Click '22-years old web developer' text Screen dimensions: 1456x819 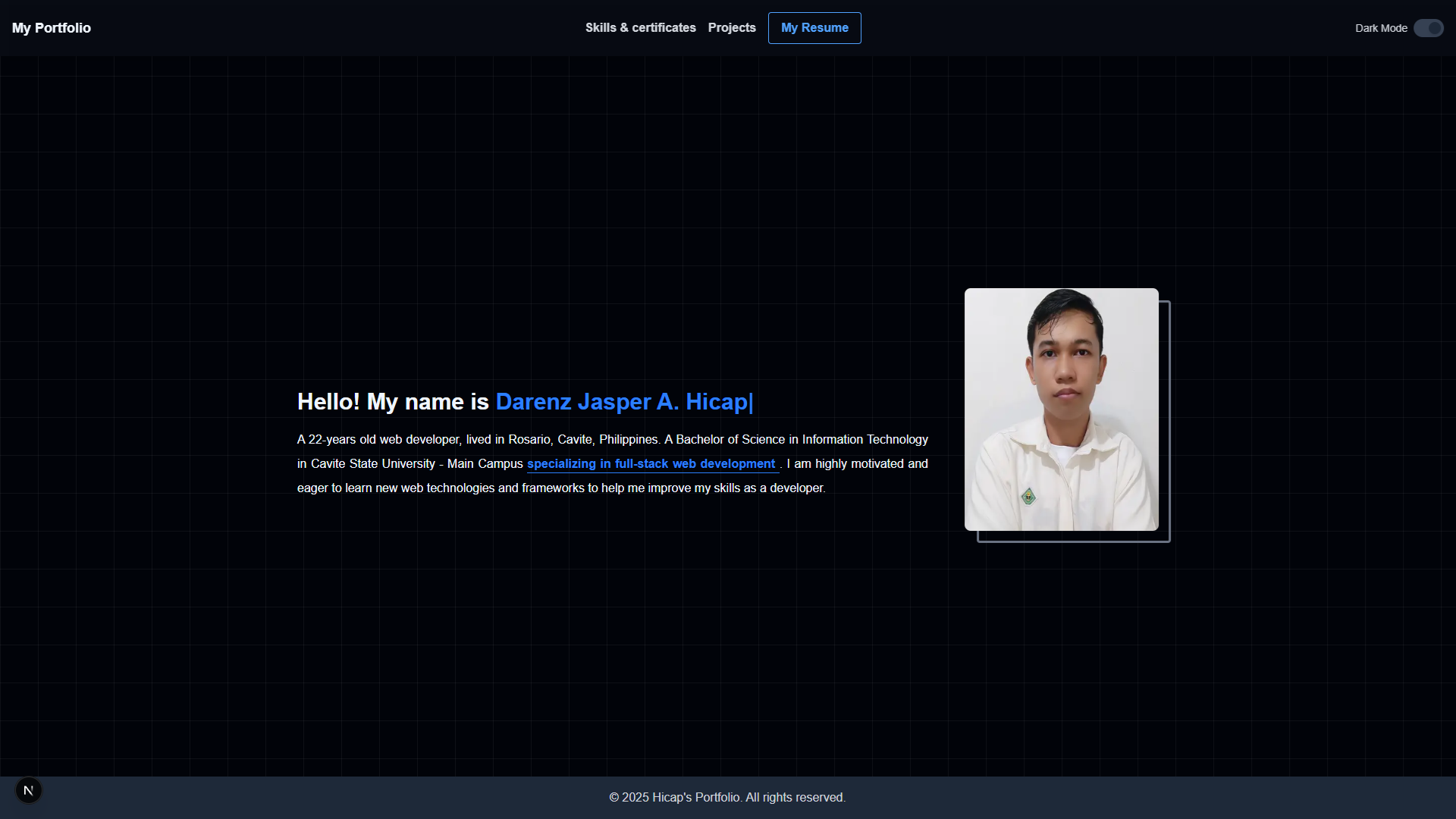click(x=384, y=440)
